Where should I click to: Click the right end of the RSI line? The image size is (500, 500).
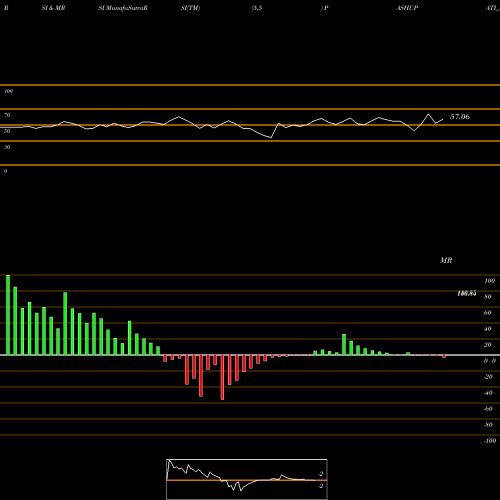coord(443,119)
